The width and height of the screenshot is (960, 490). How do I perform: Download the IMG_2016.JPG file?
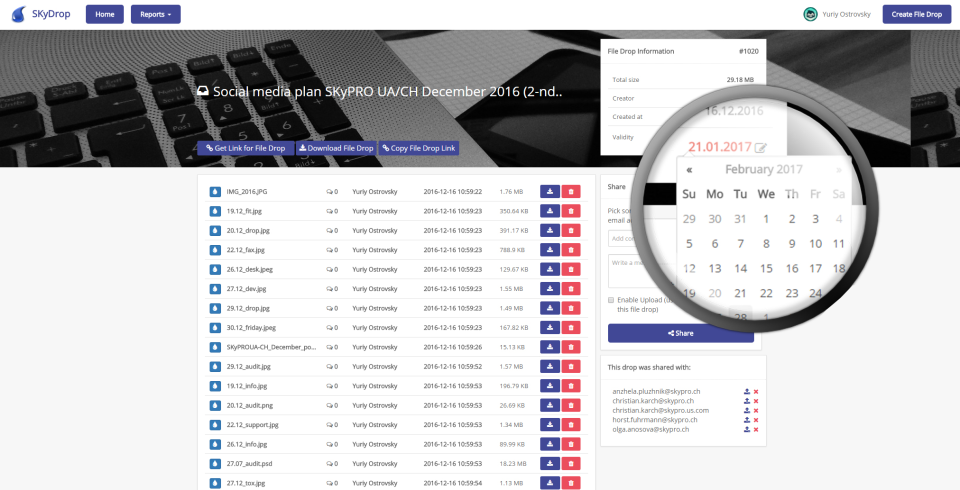(x=550, y=192)
